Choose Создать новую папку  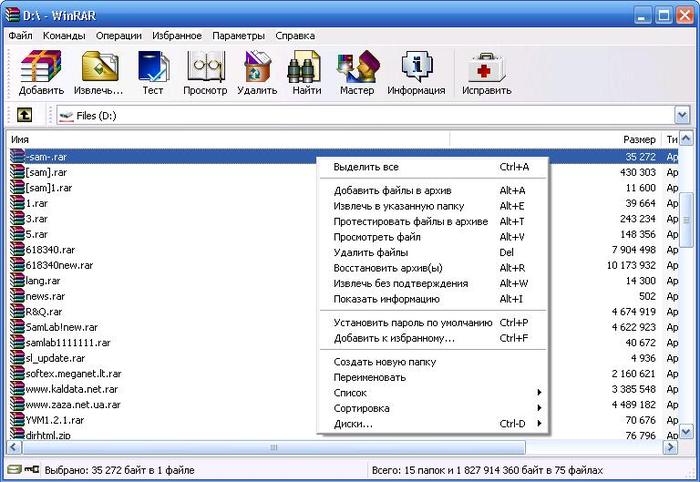click(432, 362)
